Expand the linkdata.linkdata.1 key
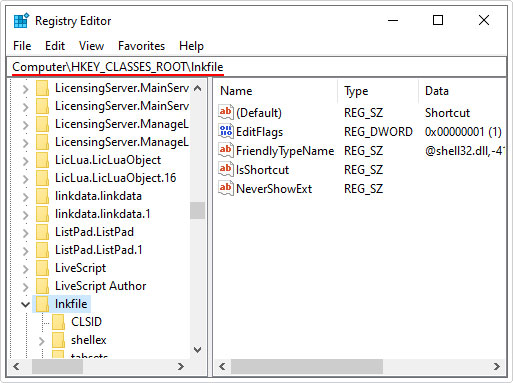 [26, 215]
